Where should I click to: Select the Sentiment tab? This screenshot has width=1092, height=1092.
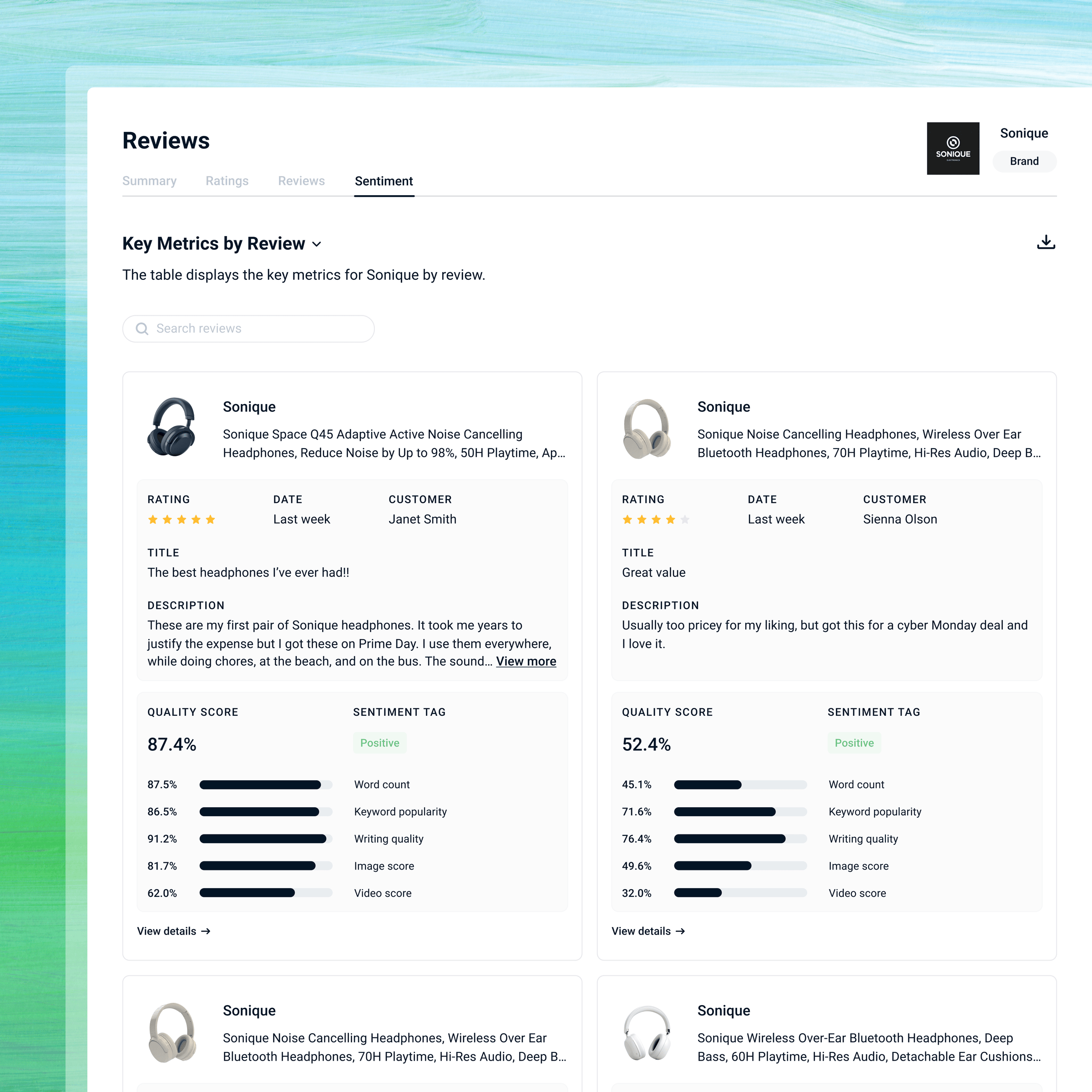(384, 181)
